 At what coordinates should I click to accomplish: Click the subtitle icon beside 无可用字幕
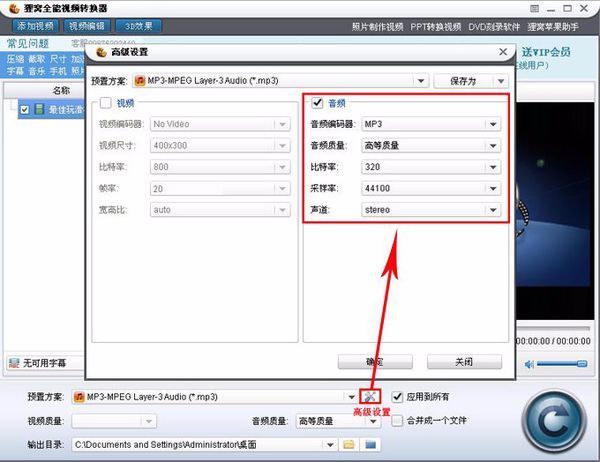(14, 362)
